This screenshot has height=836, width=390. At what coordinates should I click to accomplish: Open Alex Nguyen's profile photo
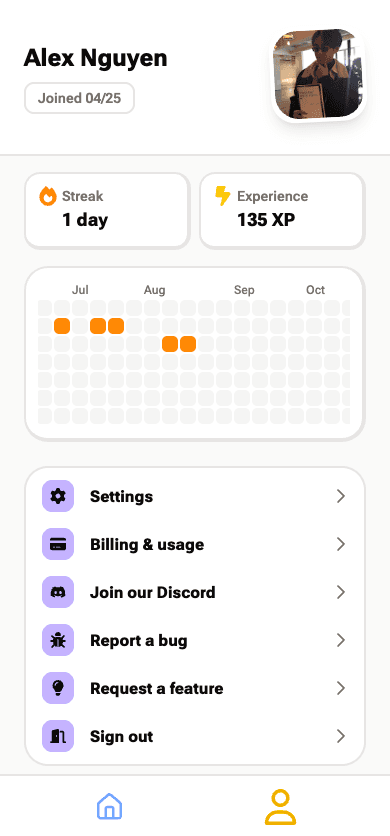320,74
